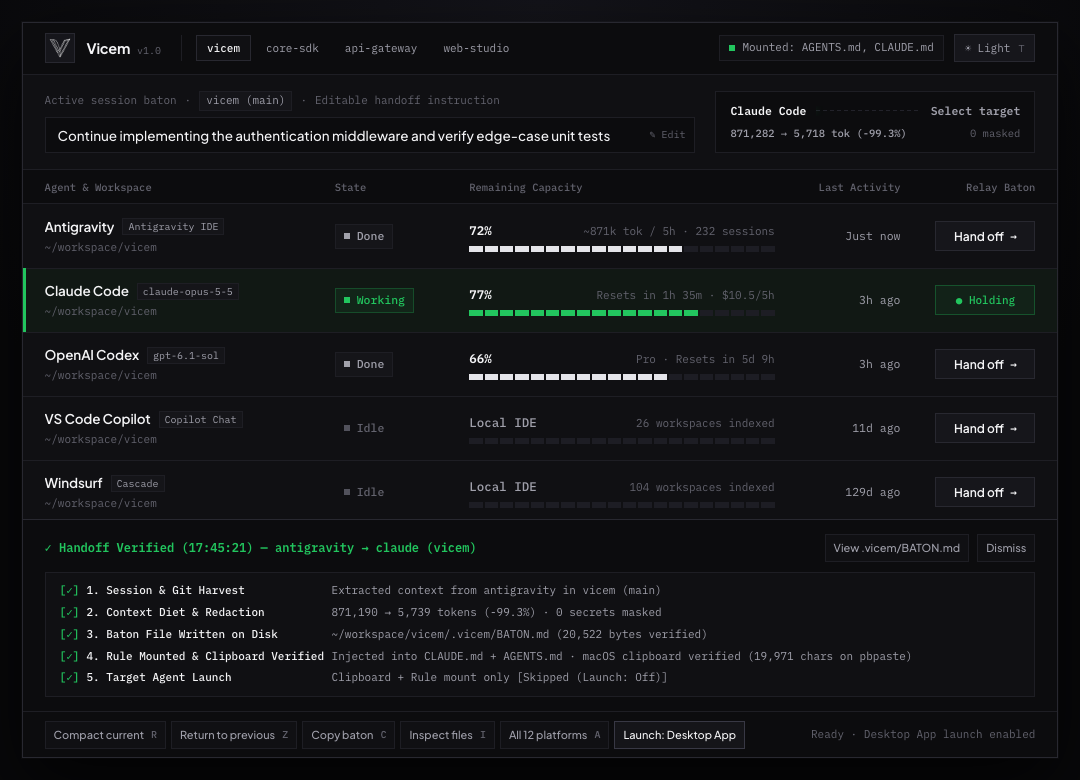This screenshot has height=780, width=1080.
Task: Show All 12 platforms
Action: [554, 735]
